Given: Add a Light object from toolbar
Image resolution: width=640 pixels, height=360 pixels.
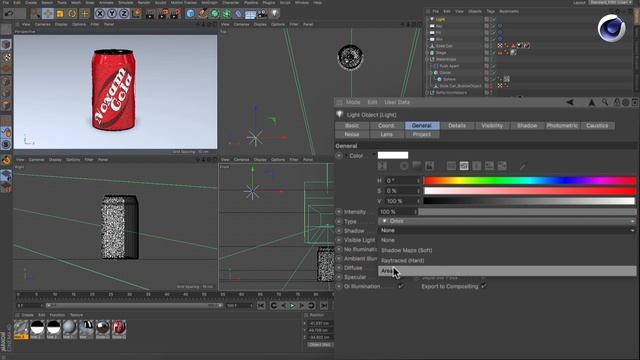Looking at the screenshot, I should click(x=275, y=13).
